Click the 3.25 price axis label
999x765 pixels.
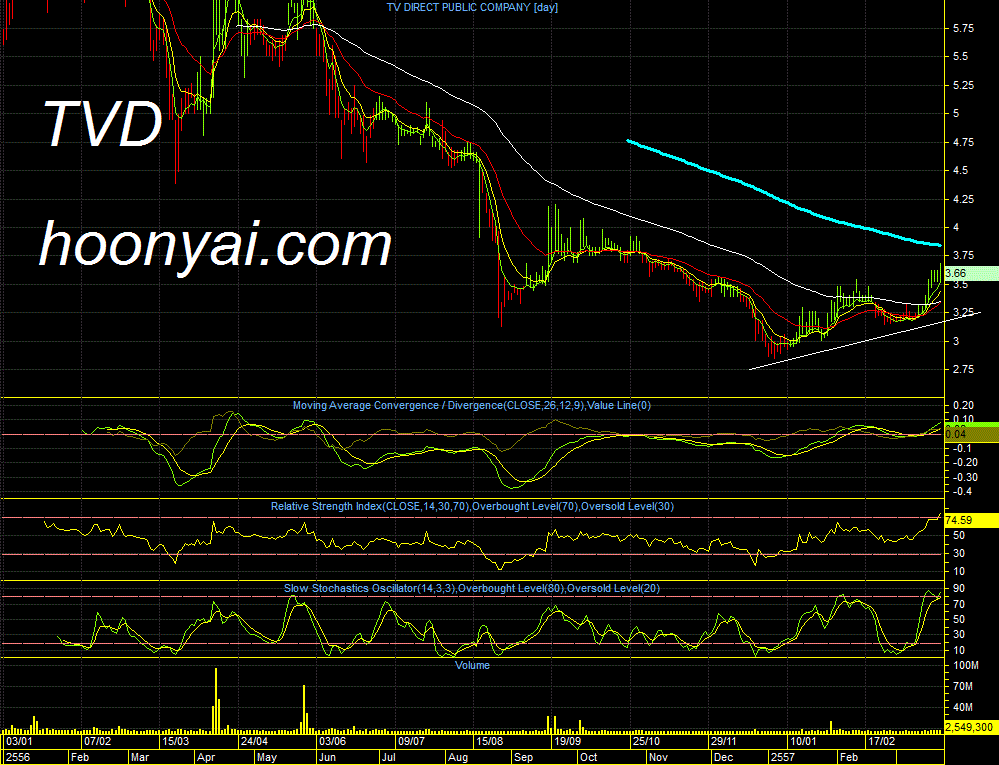point(963,313)
